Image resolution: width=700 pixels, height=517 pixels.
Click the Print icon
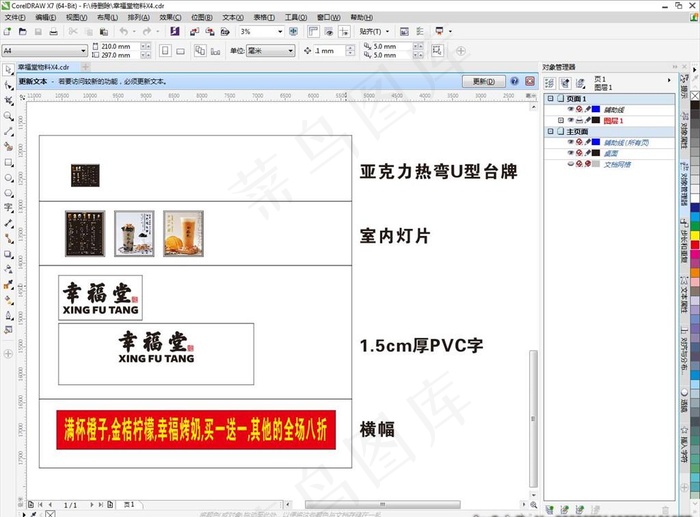click(53, 32)
